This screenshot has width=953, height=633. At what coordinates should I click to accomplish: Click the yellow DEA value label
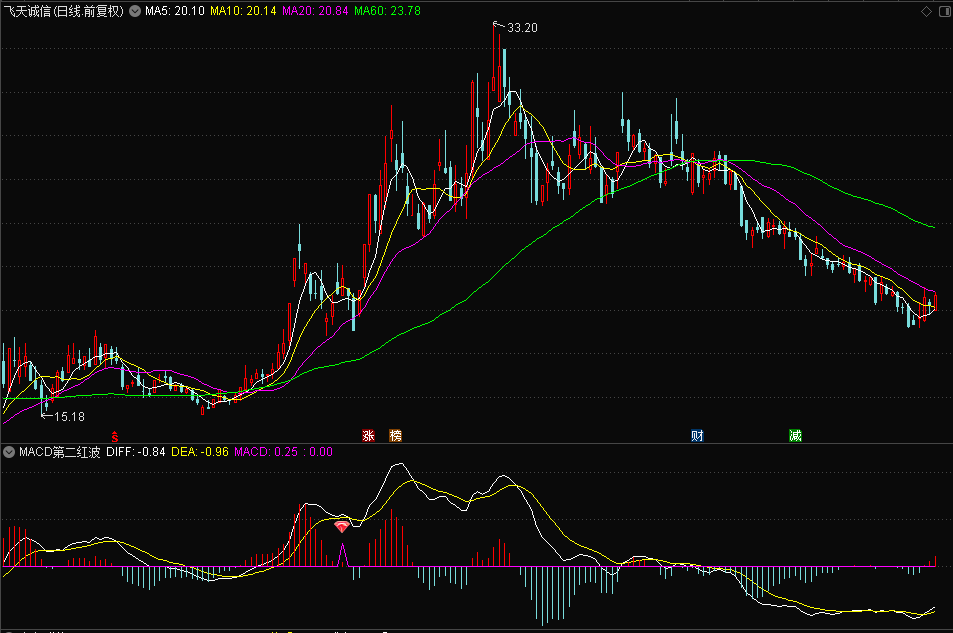click(x=200, y=452)
